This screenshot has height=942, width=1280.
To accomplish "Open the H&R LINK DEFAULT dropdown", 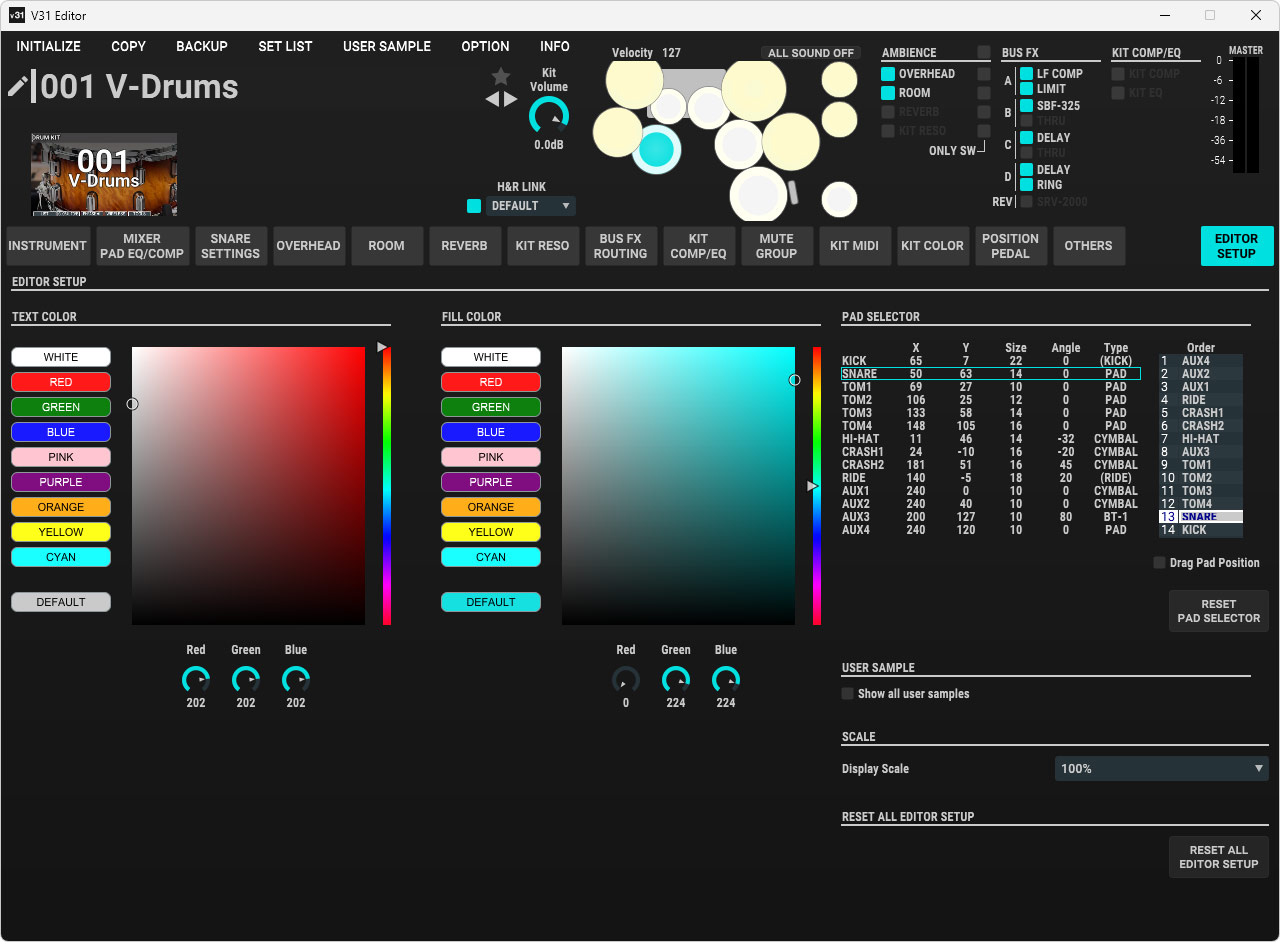I will point(531,206).
